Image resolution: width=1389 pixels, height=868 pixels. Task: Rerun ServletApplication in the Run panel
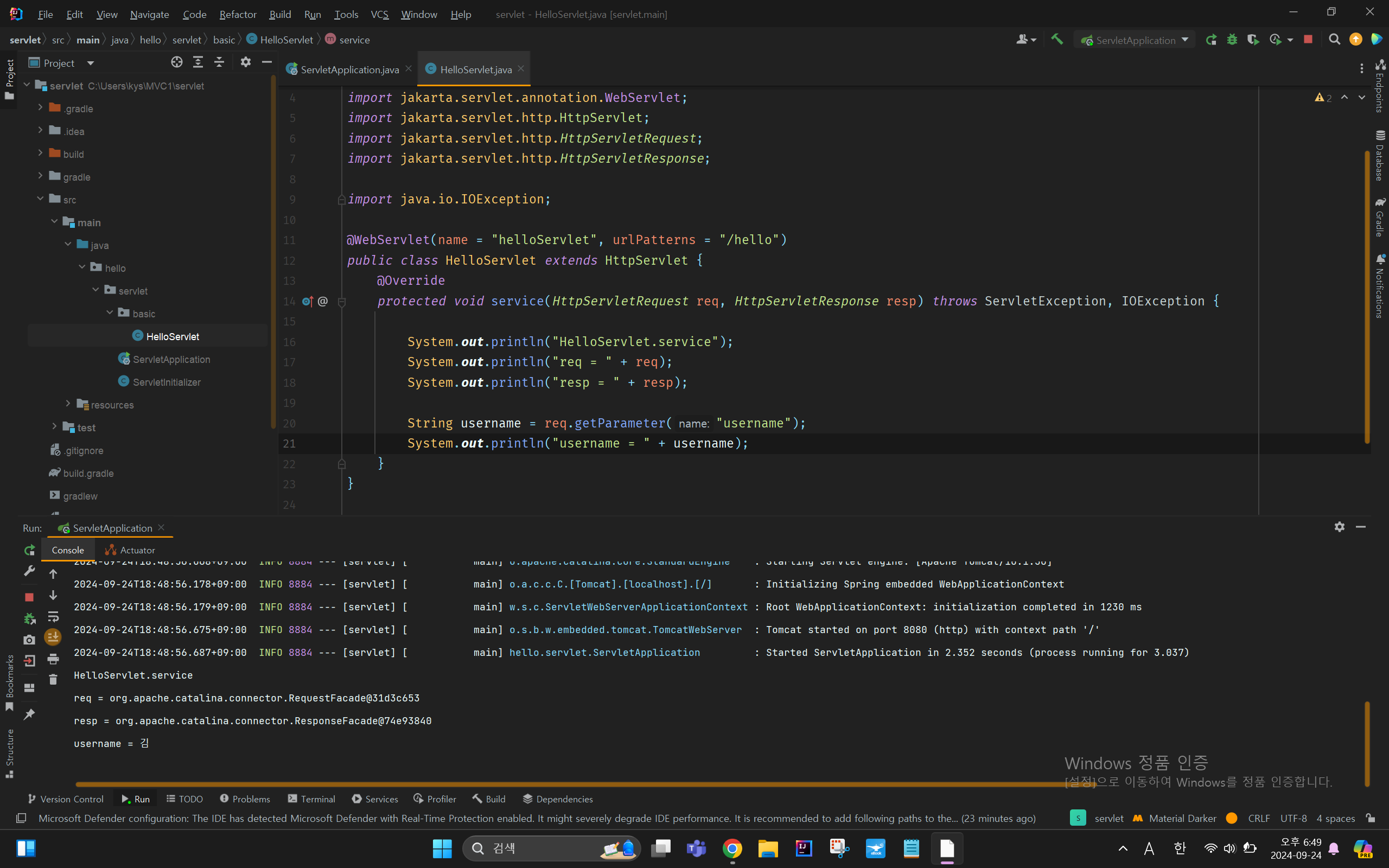point(29,550)
